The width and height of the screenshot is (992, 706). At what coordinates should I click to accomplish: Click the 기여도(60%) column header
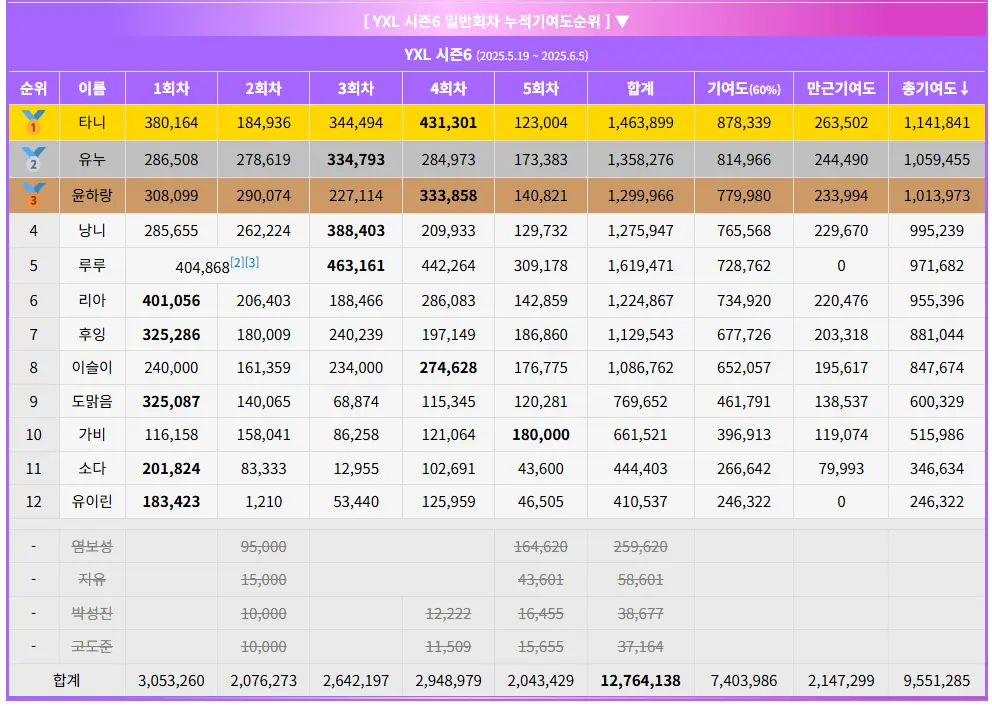coord(744,89)
